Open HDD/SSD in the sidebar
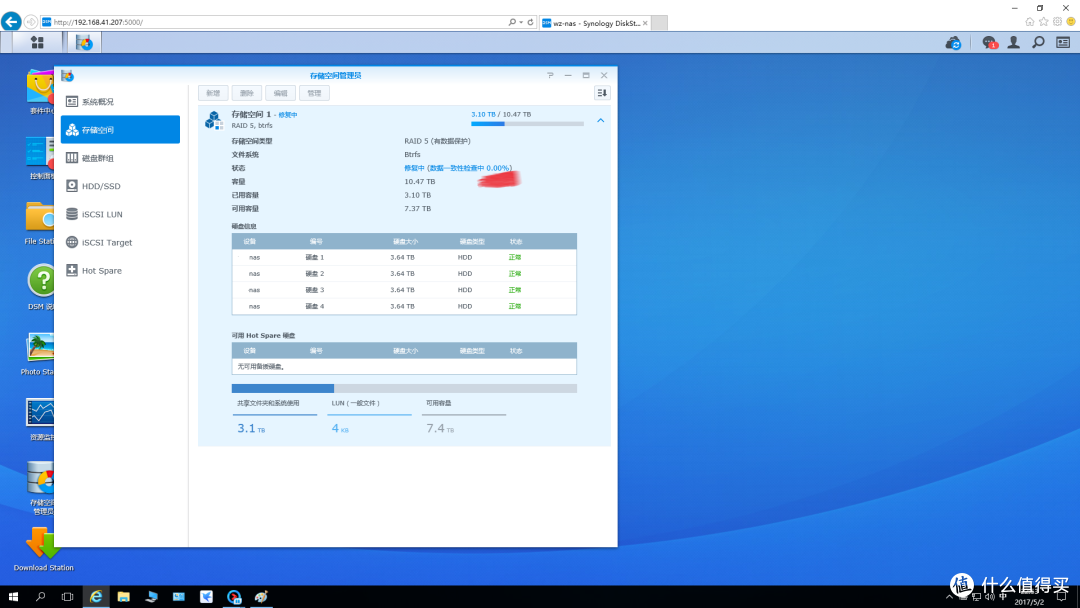This screenshot has height=608, width=1080. [121, 186]
